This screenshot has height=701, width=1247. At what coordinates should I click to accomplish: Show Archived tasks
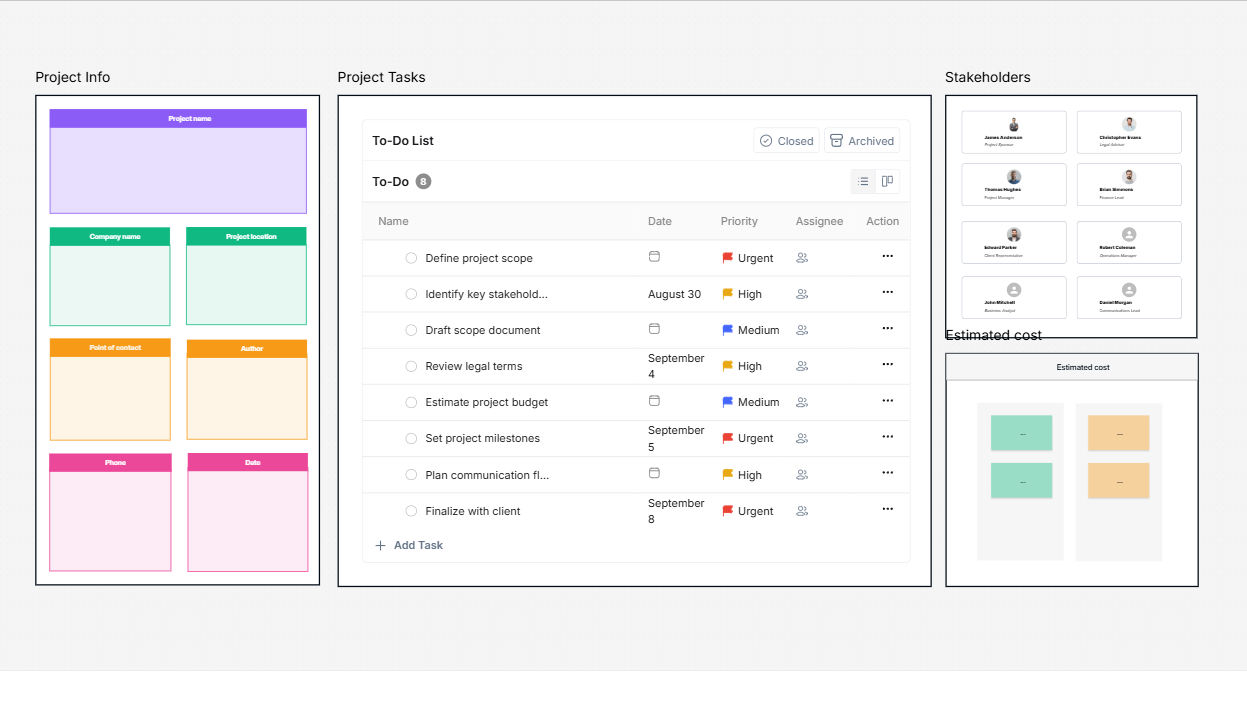(x=862, y=141)
